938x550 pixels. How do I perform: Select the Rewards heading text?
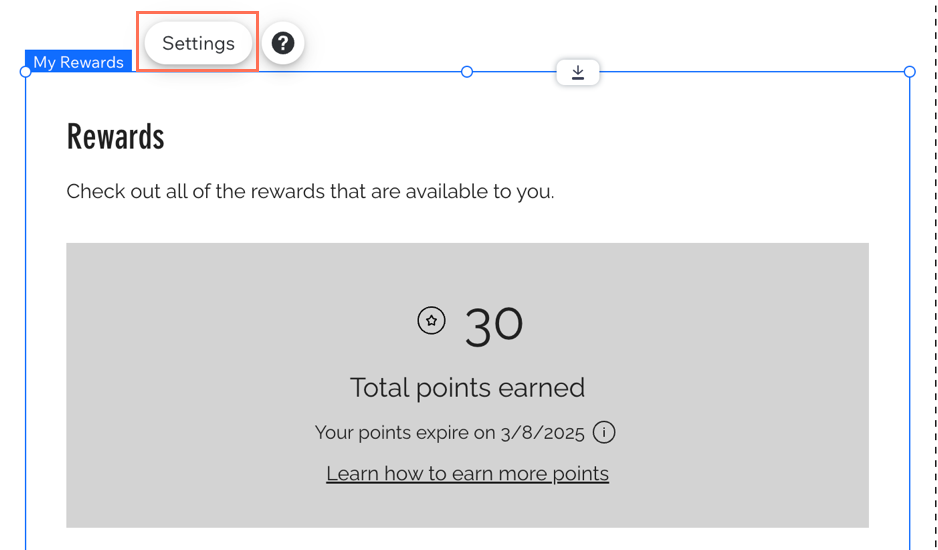tap(115, 136)
